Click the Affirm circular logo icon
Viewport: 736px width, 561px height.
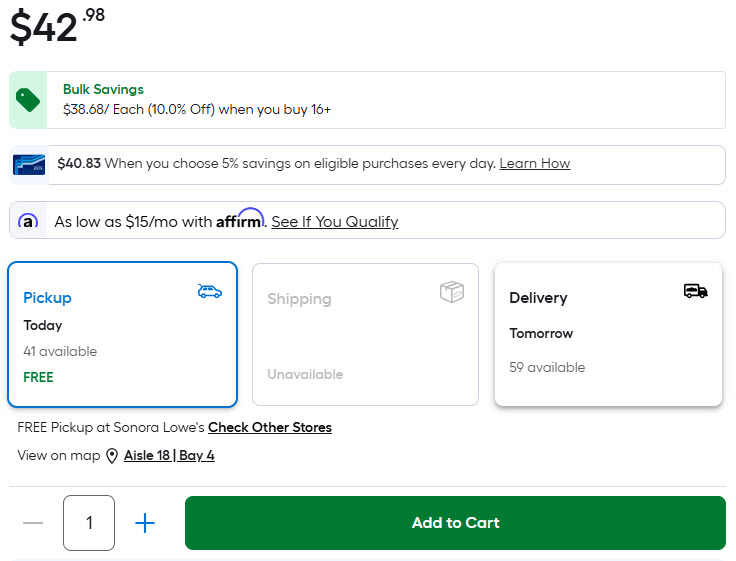29,222
